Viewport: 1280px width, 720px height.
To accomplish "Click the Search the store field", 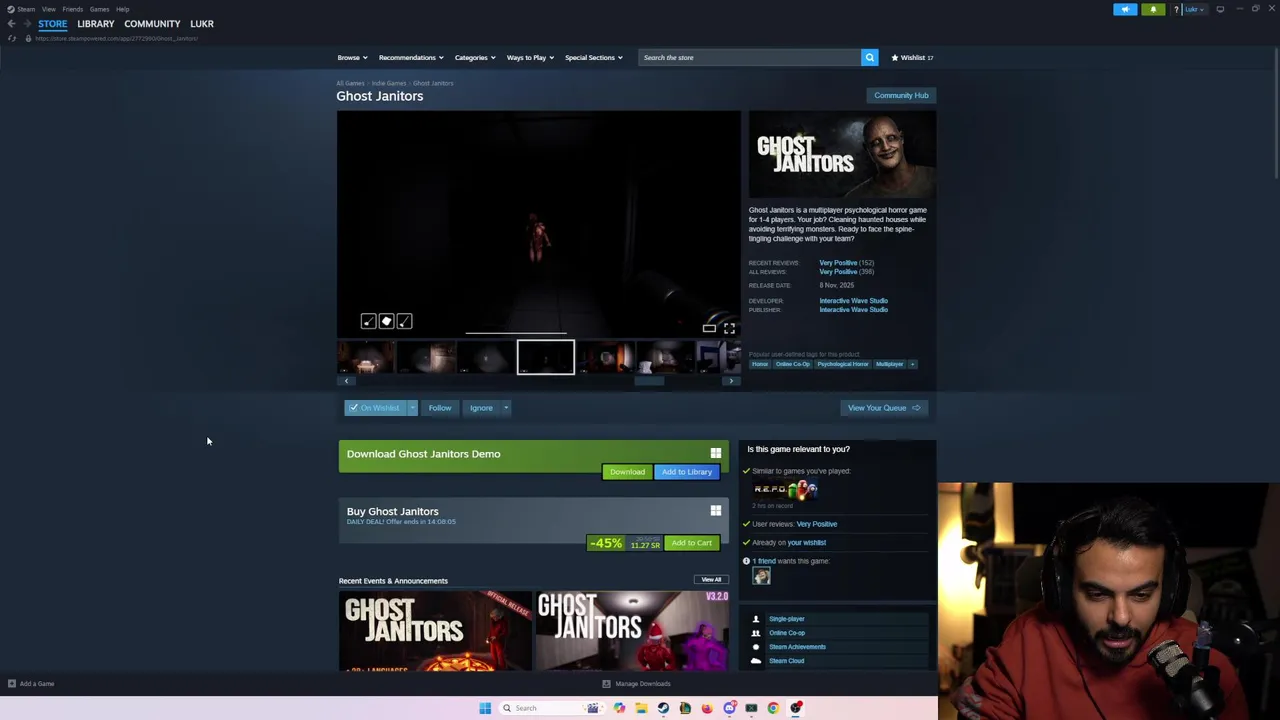I will click(749, 57).
